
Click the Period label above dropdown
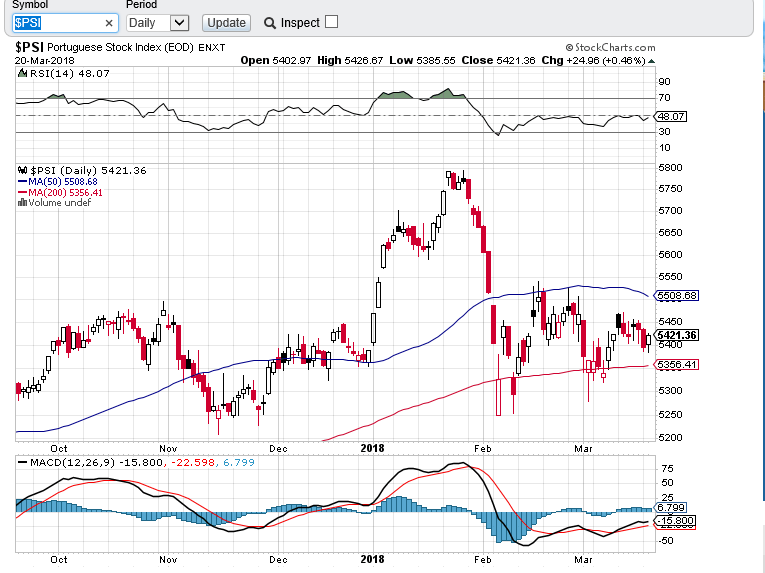coord(141,5)
